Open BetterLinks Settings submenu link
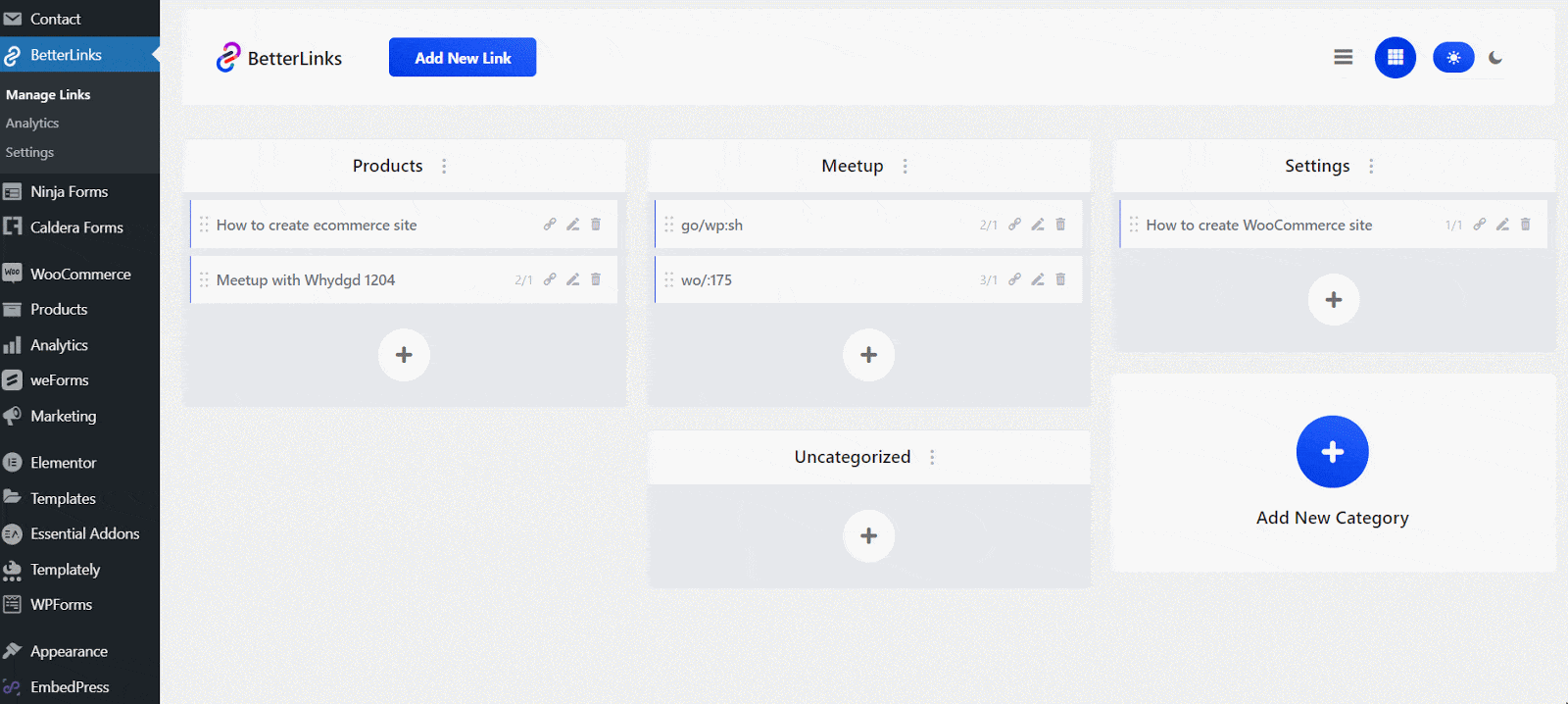 pos(29,153)
